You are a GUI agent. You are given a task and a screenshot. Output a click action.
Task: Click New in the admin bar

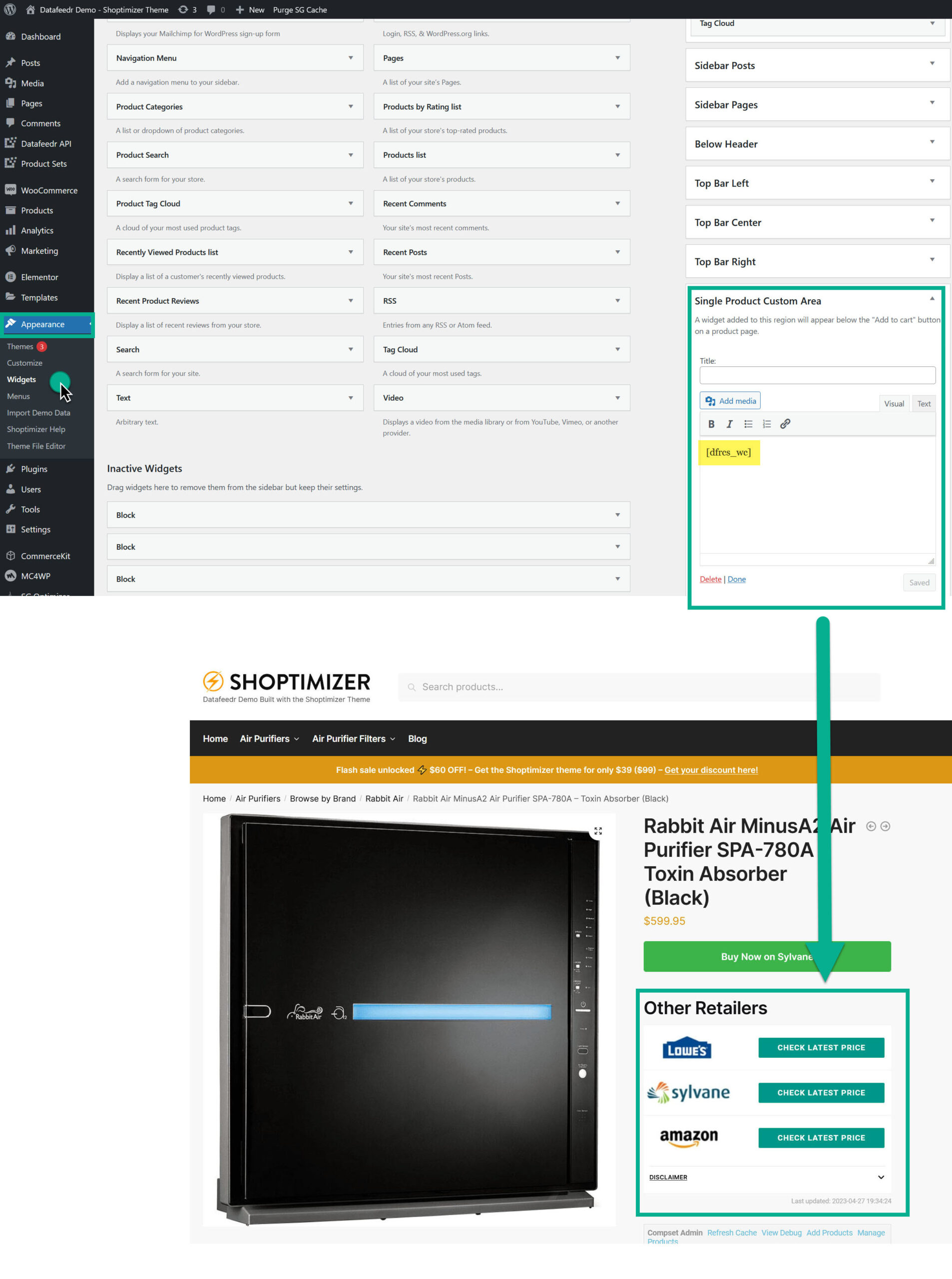pos(250,9)
